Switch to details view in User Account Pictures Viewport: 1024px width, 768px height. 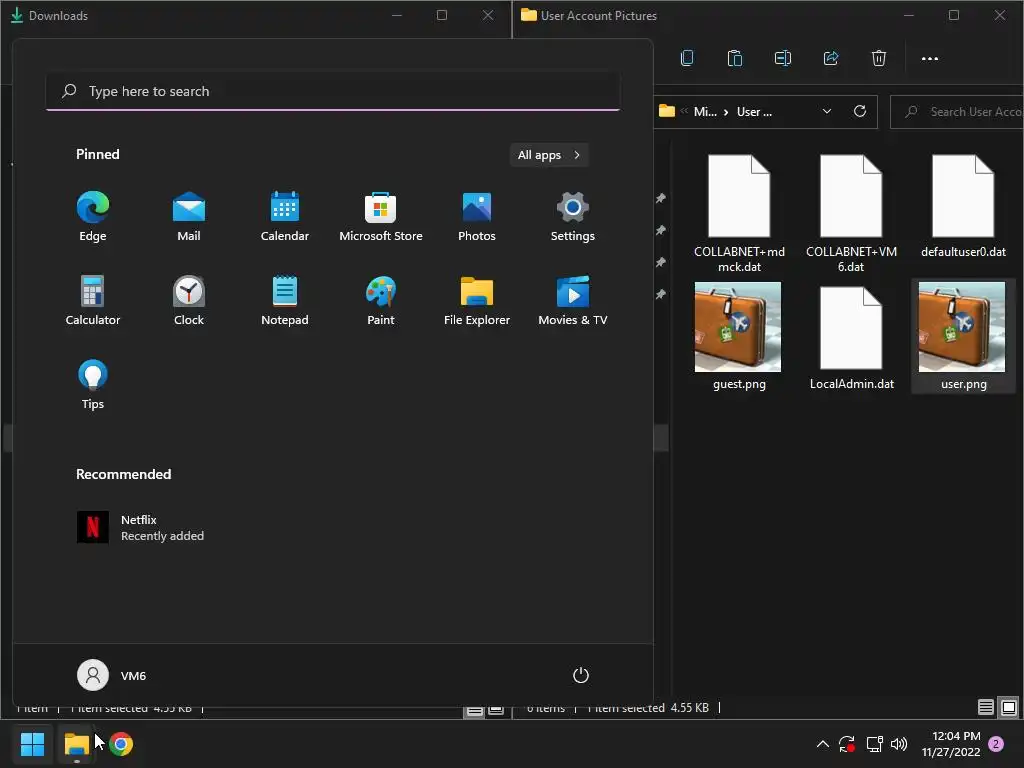[985, 707]
